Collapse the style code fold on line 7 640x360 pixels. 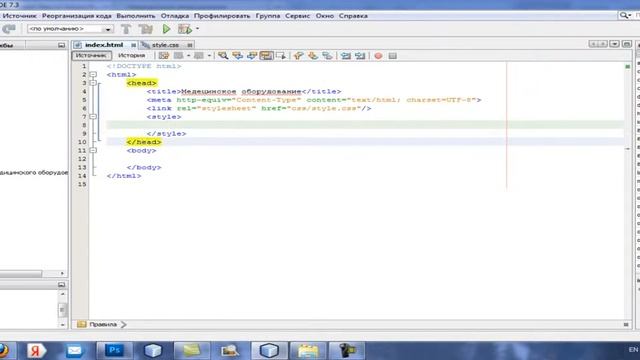point(93,117)
